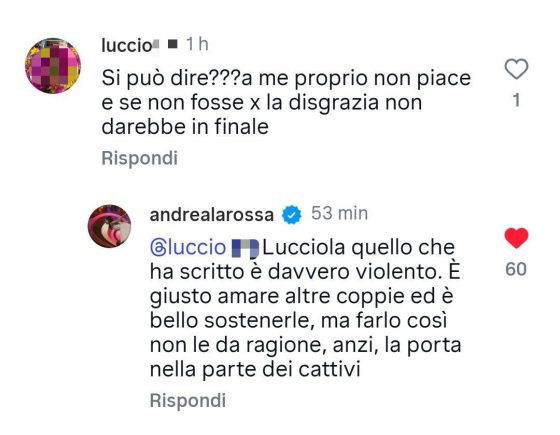
Task: View the 1 like count on luccio's comment
Action: (516, 100)
